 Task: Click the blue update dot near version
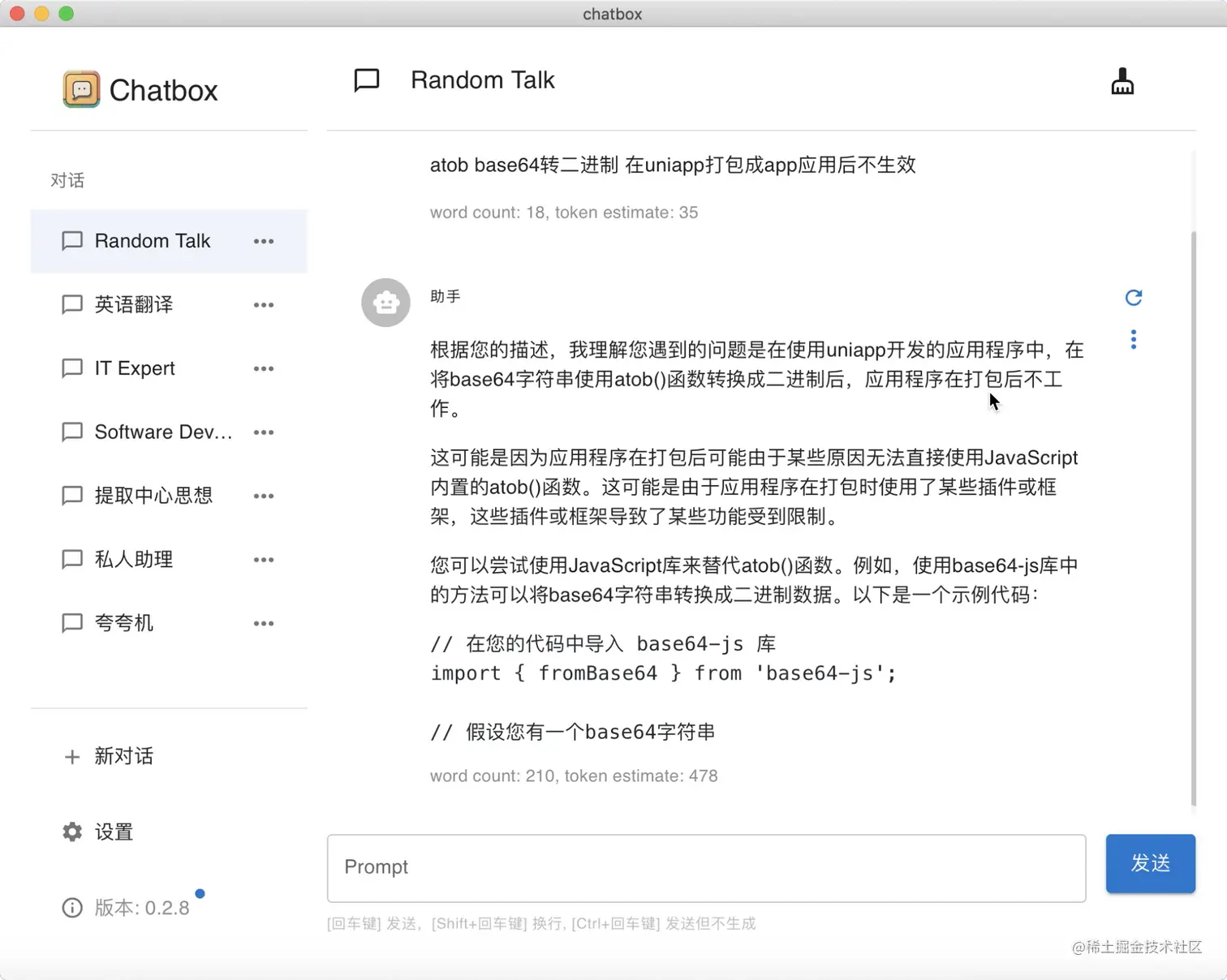point(200,893)
